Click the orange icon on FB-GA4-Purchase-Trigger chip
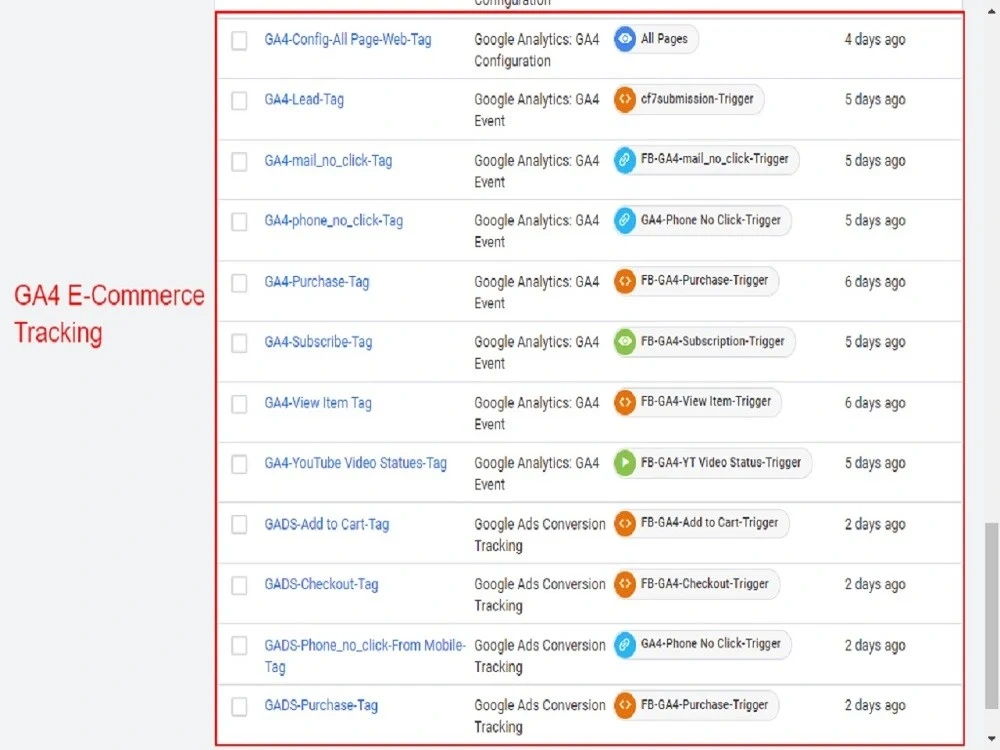This screenshot has width=1000, height=750. (x=624, y=281)
